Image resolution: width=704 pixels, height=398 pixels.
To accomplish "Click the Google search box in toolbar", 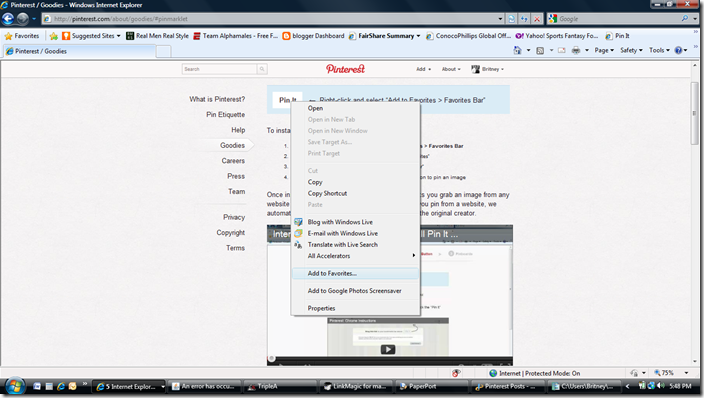I will [x=618, y=19].
